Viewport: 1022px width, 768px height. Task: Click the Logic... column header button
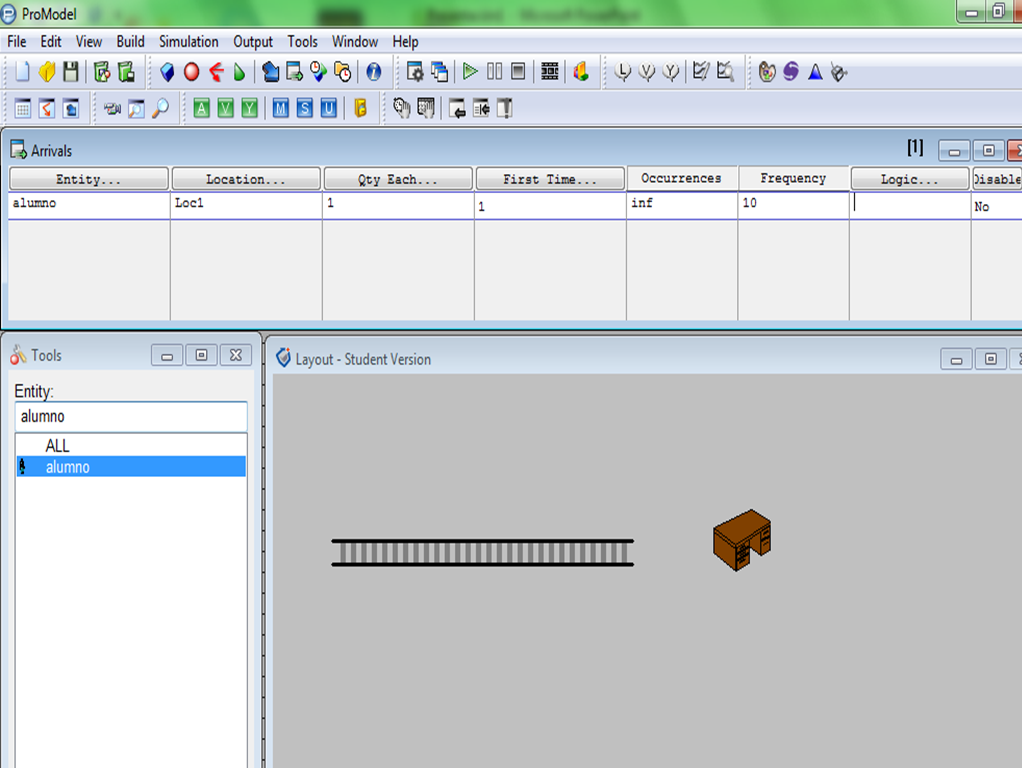pos(910,179)
